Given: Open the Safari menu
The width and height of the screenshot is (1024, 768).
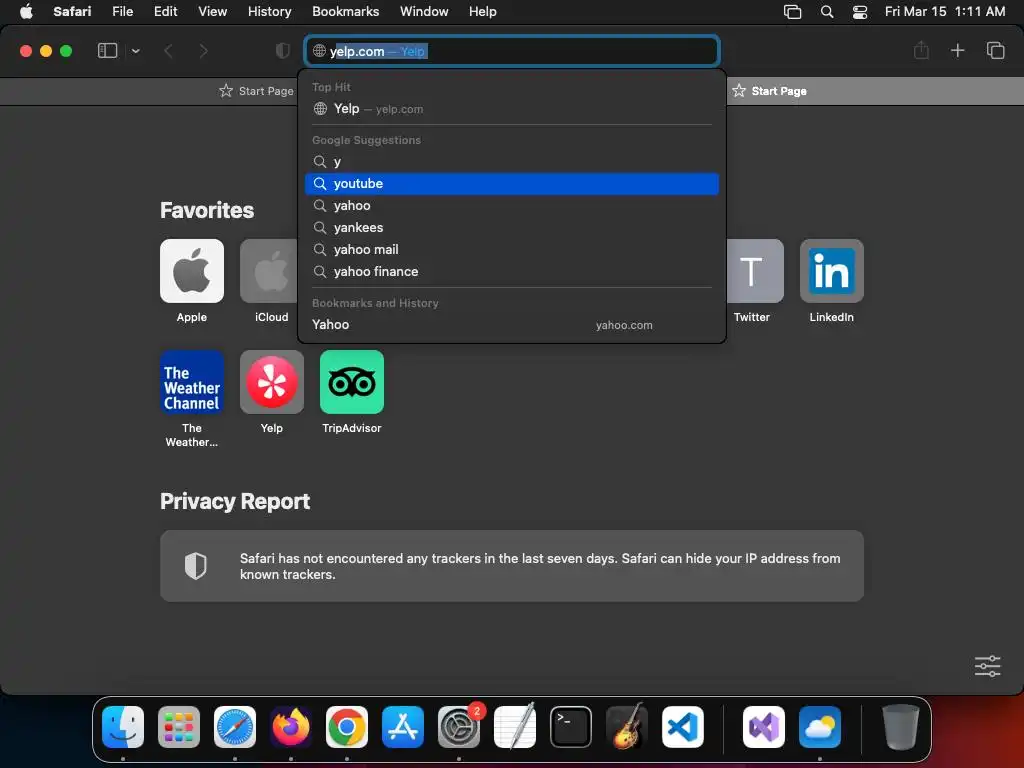Looking at the screenshot, I should (x=72, y=11).
